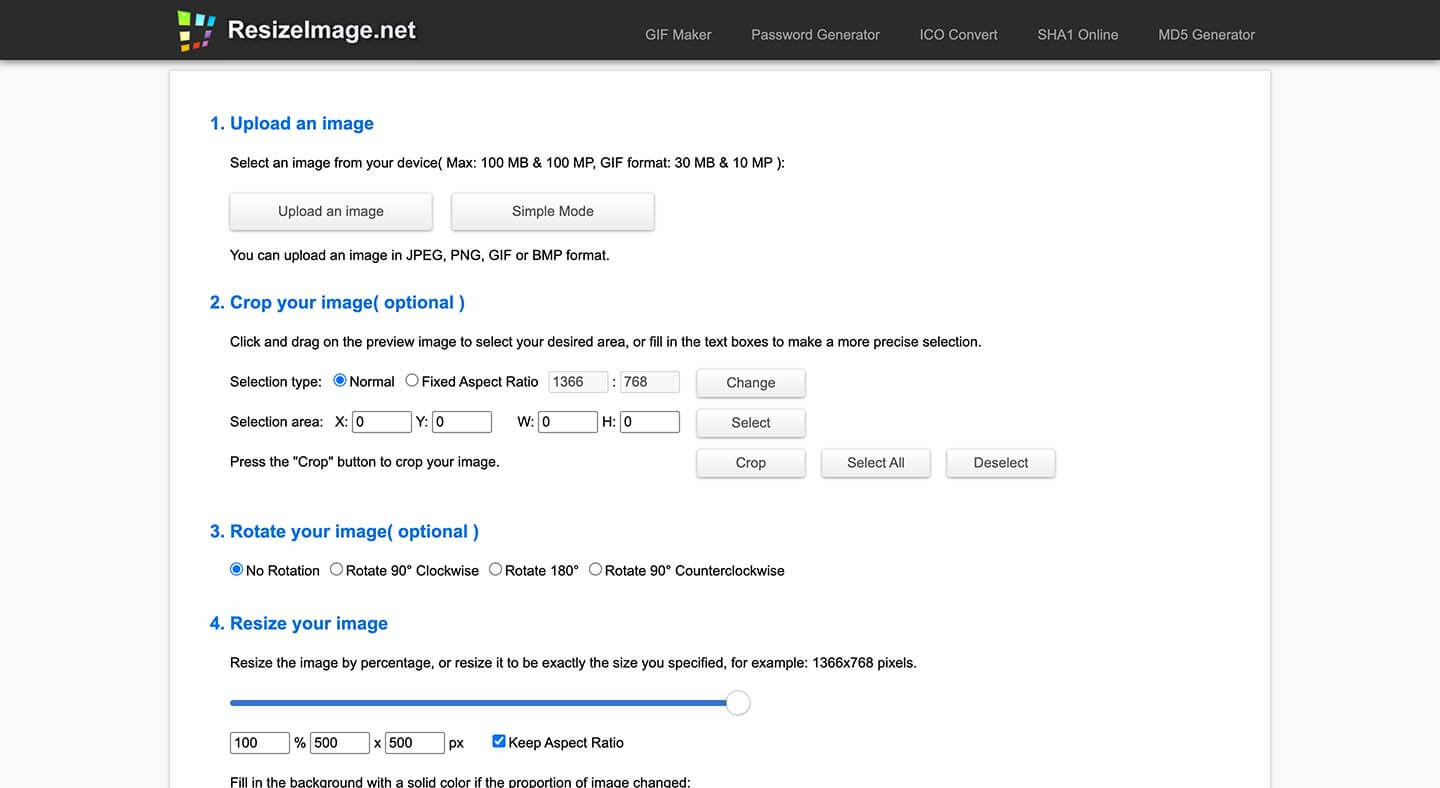Choose Fixed Aspect Ratio selection type
This screenshot has width=1440, height=788.
[412, 380]
